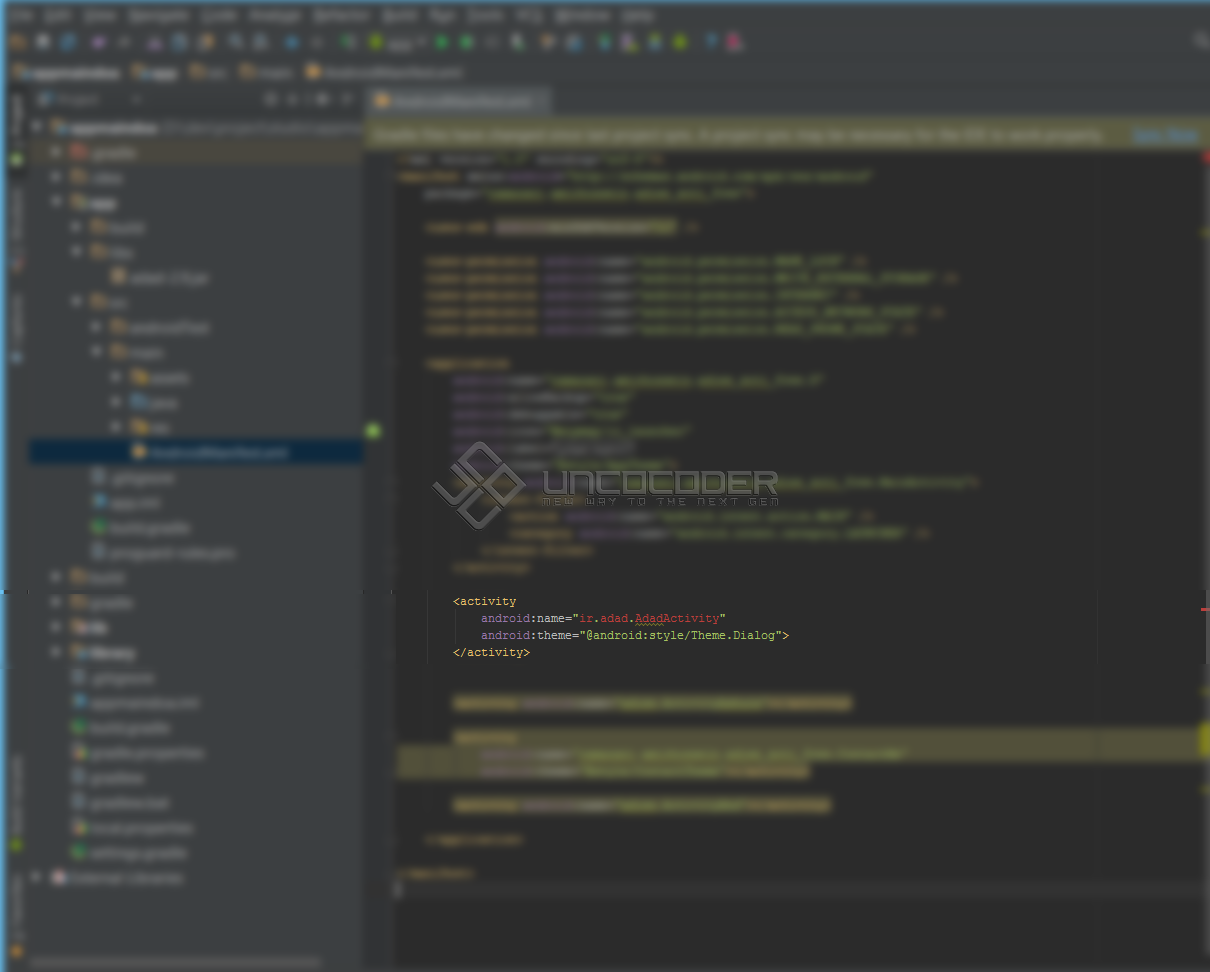Open the Build menu
This screenshot has height=972, width=1210.
coord(400,16)
